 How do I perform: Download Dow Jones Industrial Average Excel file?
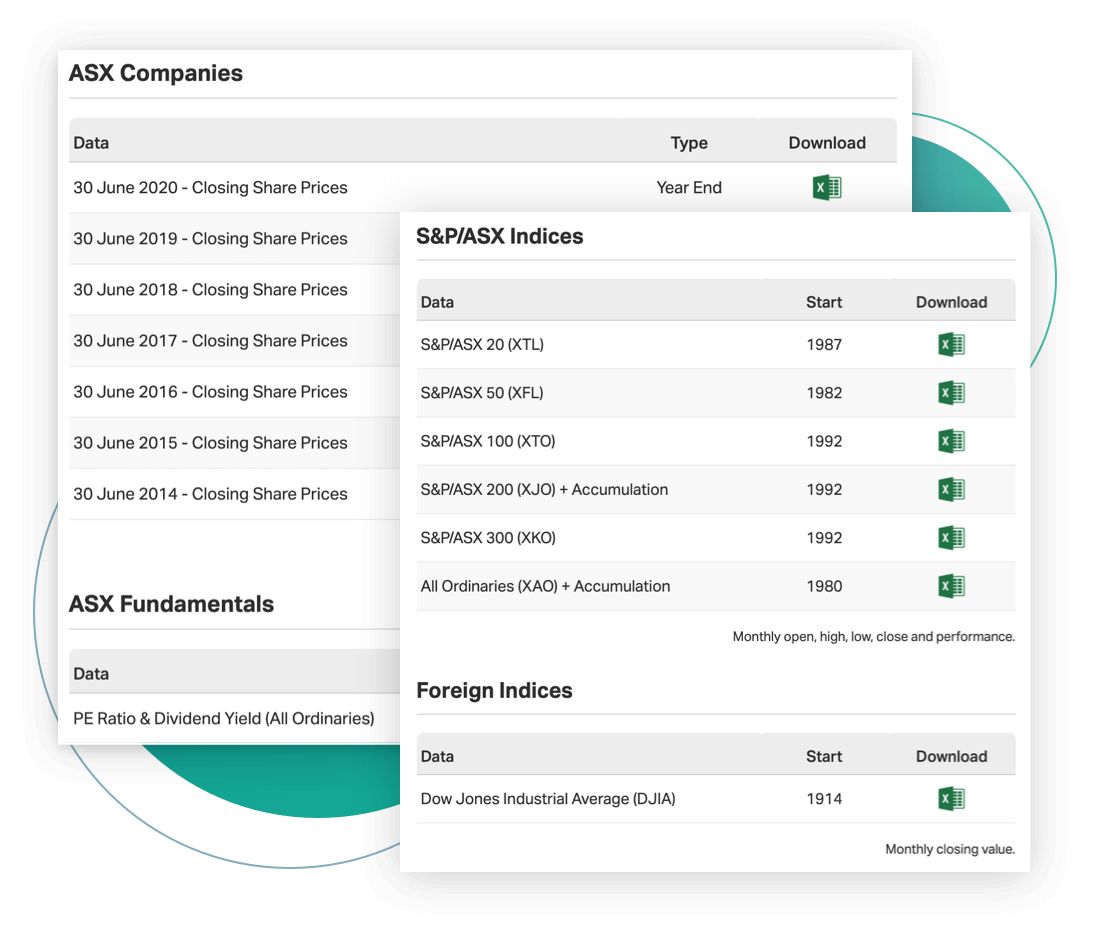click(951, 799)
